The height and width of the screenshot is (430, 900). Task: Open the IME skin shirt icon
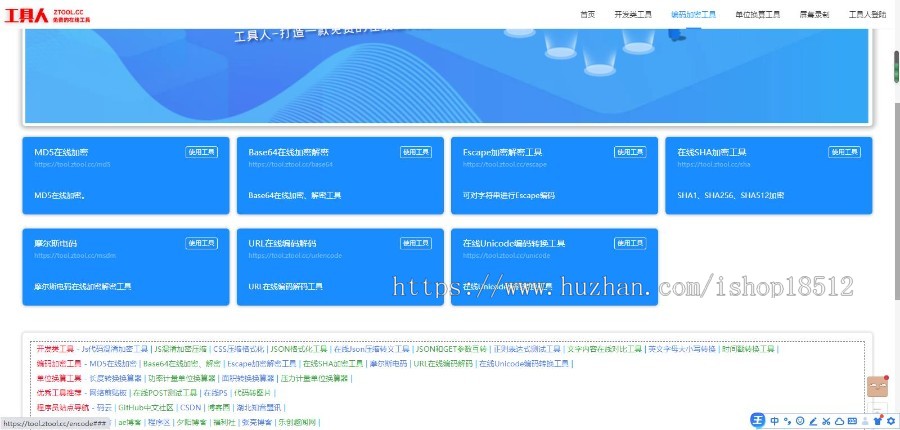[878, 421]
